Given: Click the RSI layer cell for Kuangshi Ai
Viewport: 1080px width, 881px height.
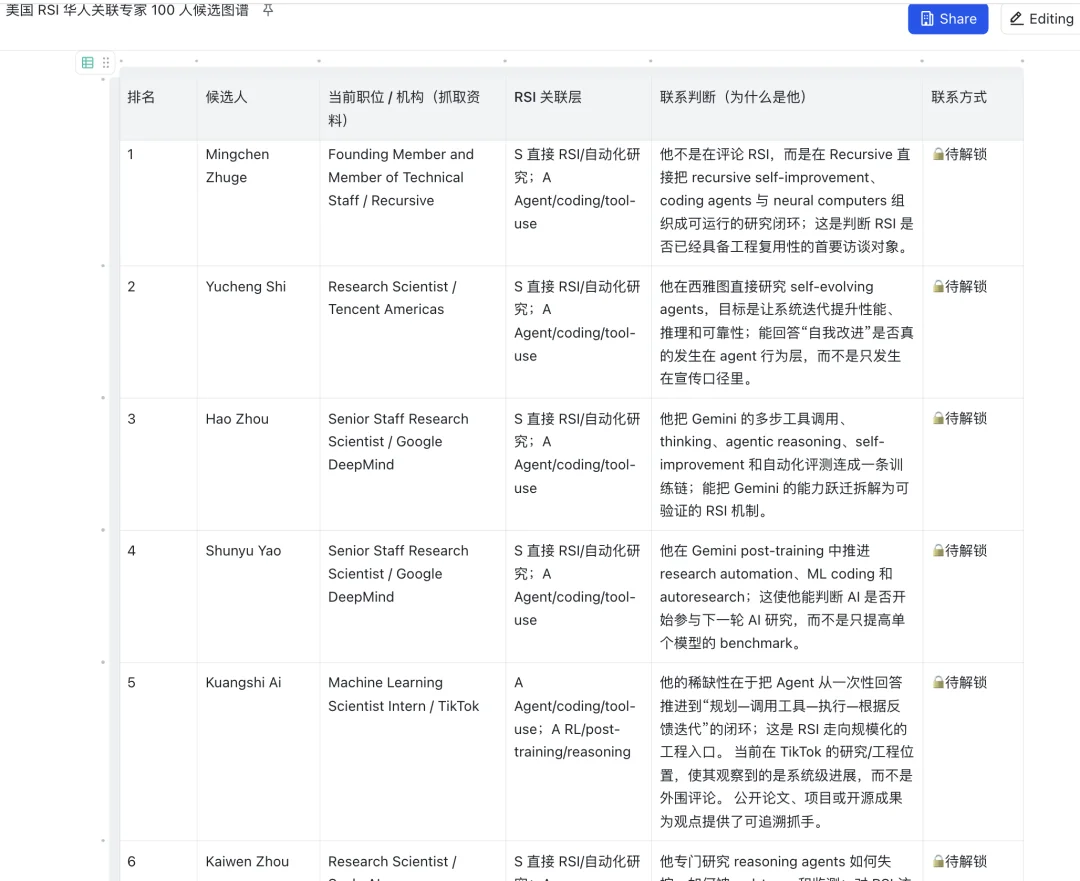Looking at the screenshot, I should click(579, 752).
